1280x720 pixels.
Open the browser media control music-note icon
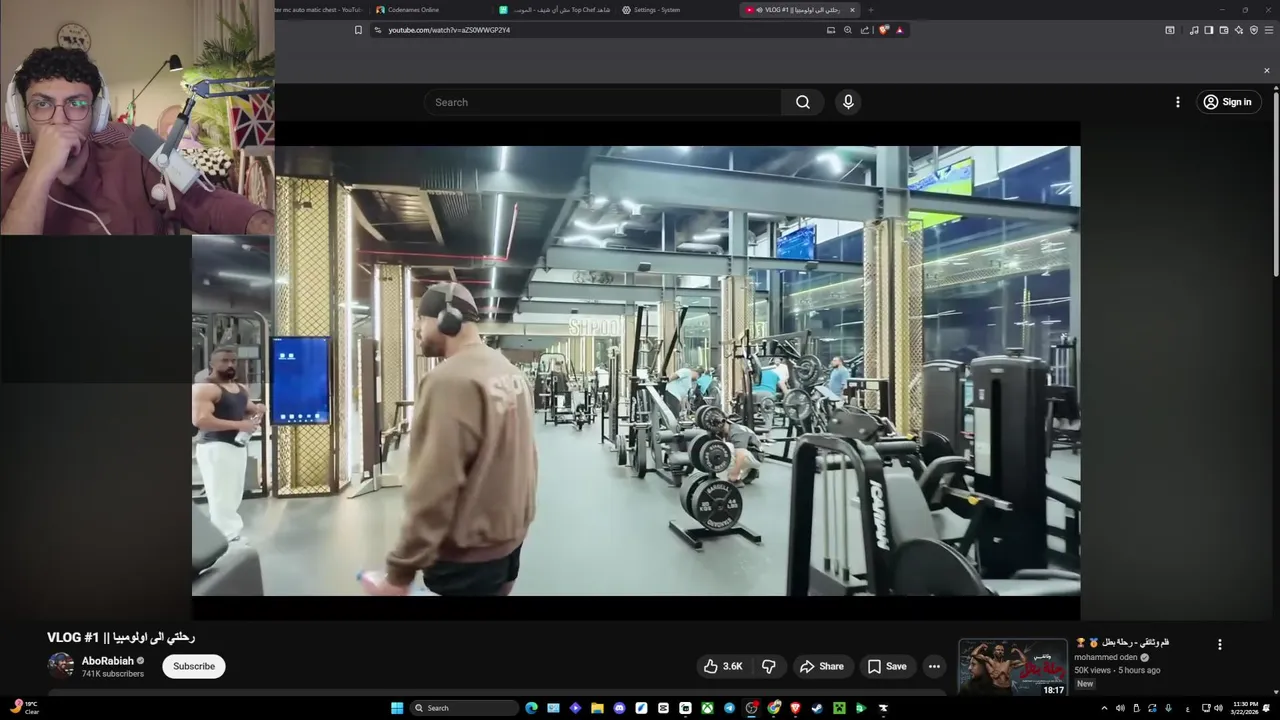(x=1194, y=30)
